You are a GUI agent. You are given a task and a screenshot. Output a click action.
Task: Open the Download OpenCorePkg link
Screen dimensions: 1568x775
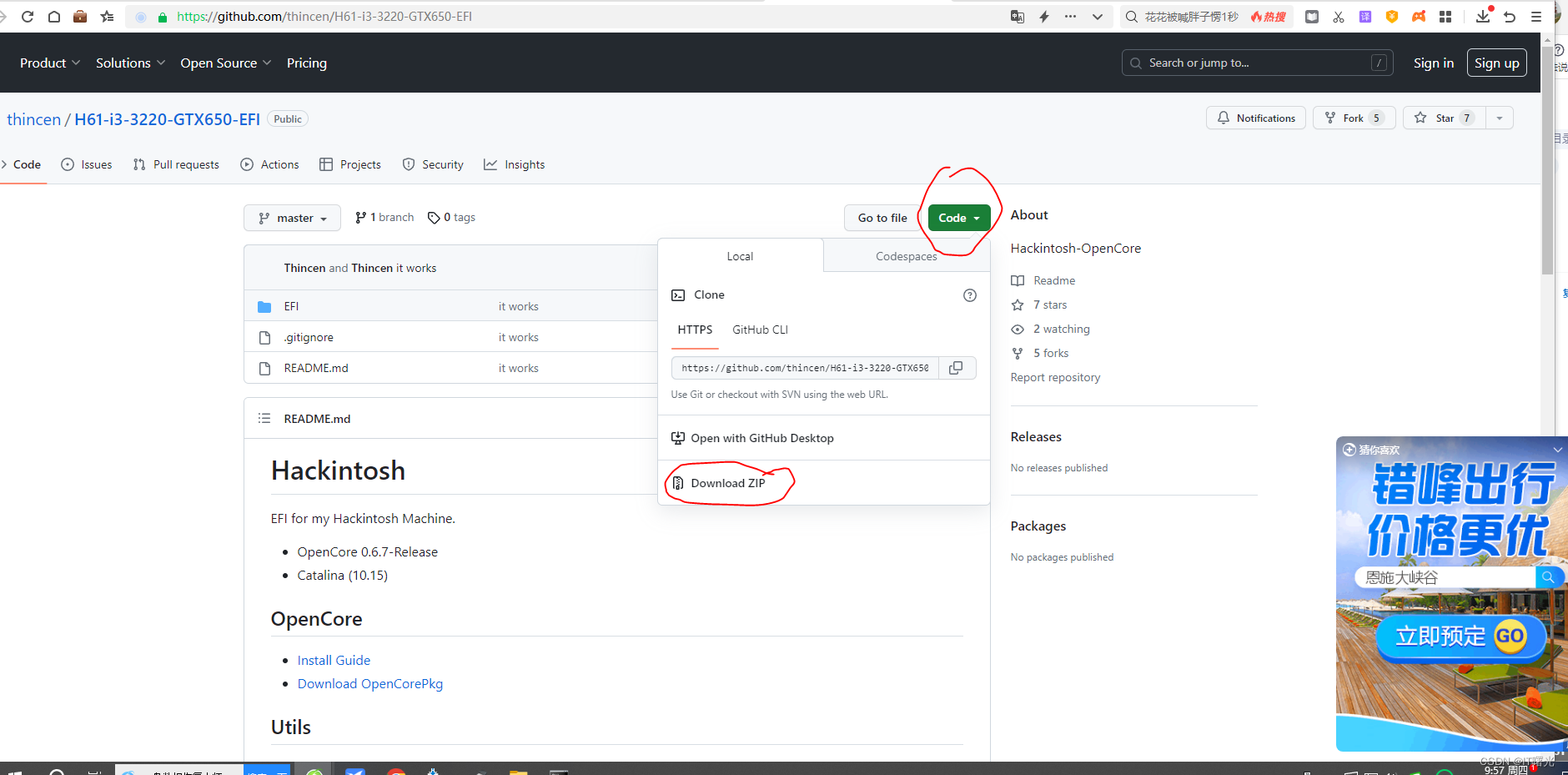370,683
